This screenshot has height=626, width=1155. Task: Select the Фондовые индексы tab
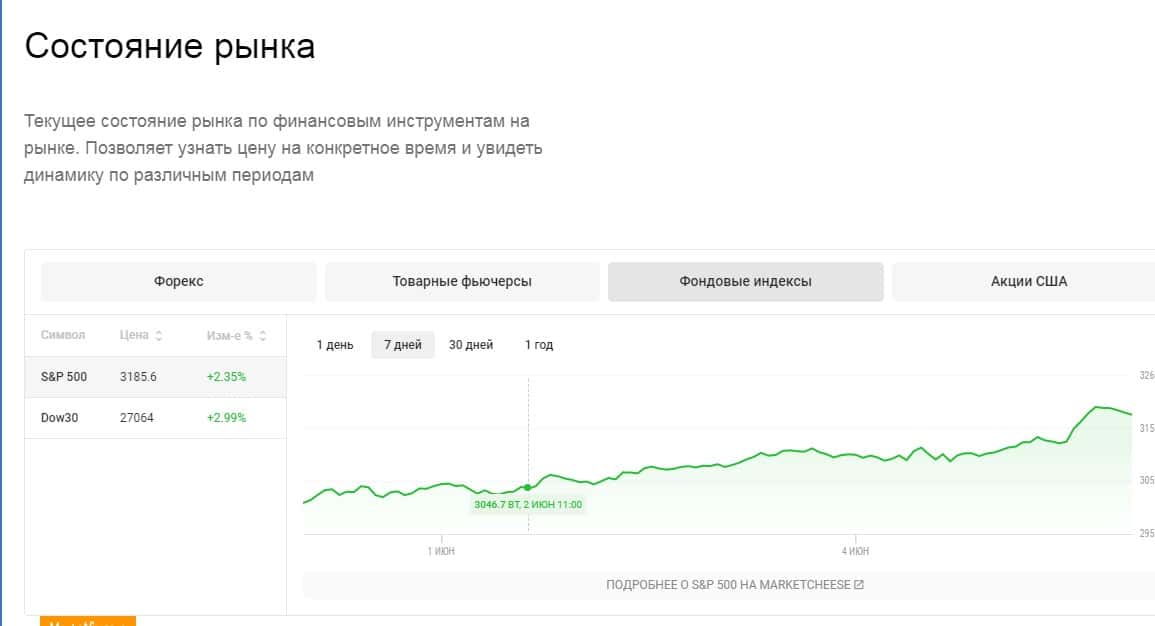click(x=745, y=282)
